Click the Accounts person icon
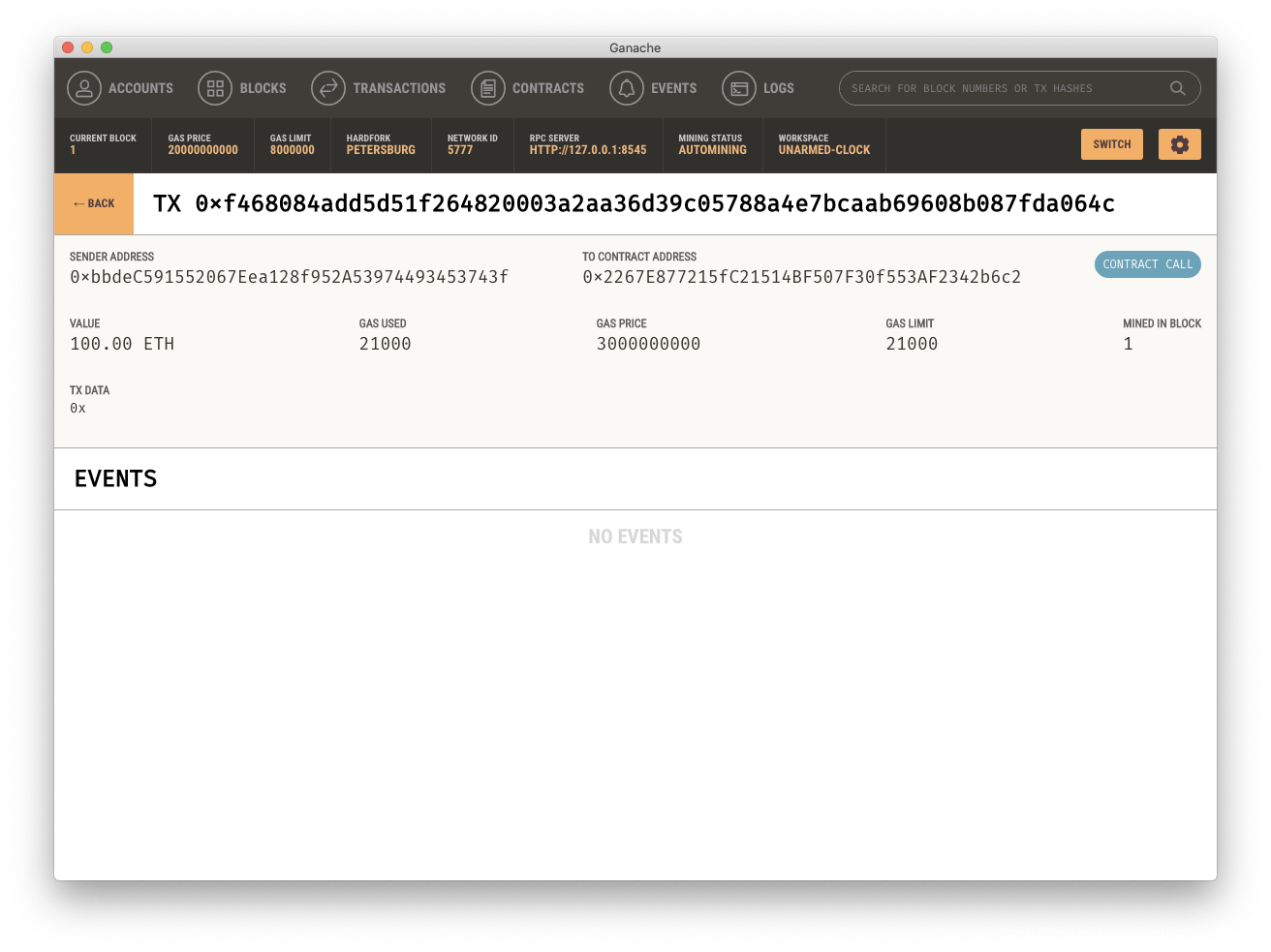 (84, 88)
